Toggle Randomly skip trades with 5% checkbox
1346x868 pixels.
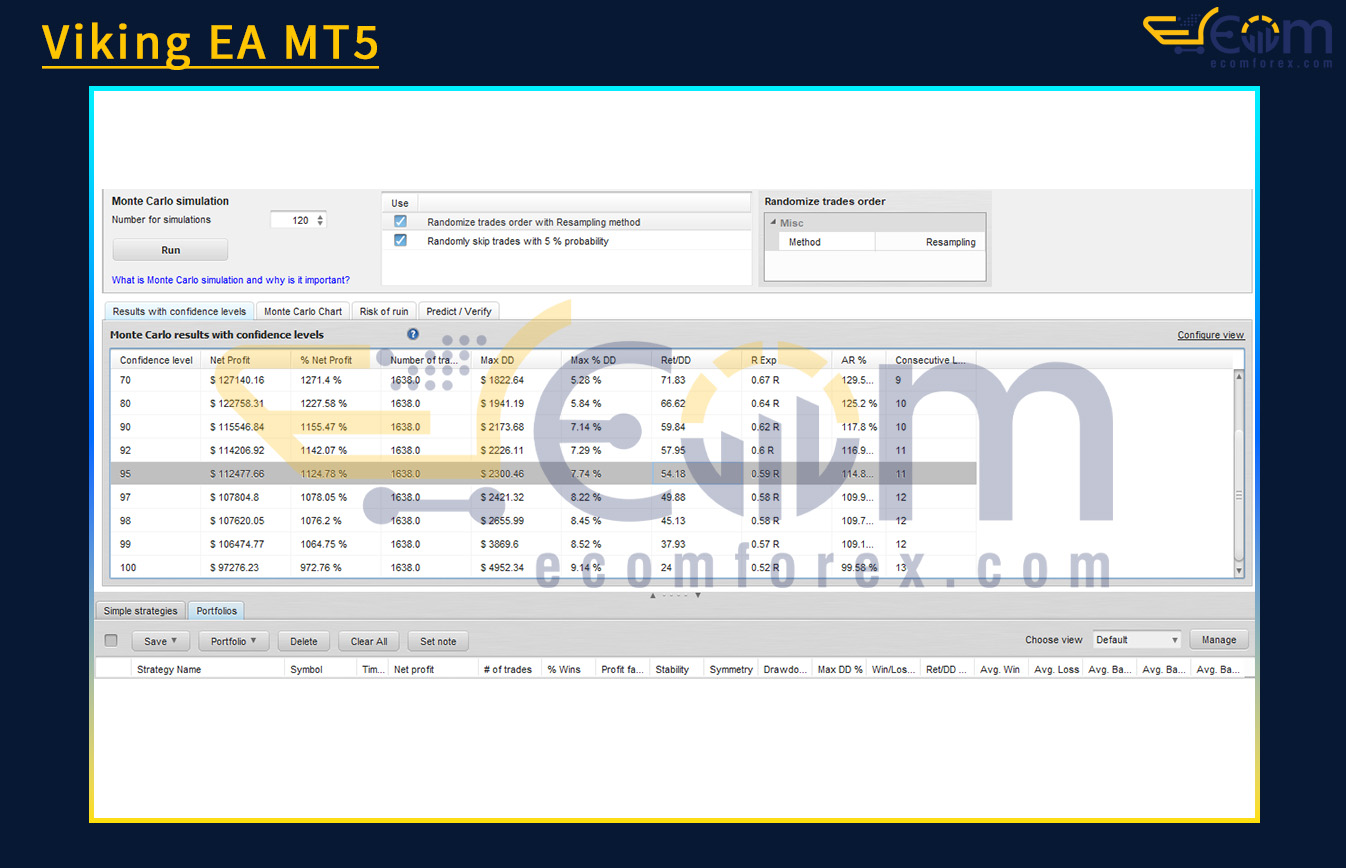(x=400, y=241)
